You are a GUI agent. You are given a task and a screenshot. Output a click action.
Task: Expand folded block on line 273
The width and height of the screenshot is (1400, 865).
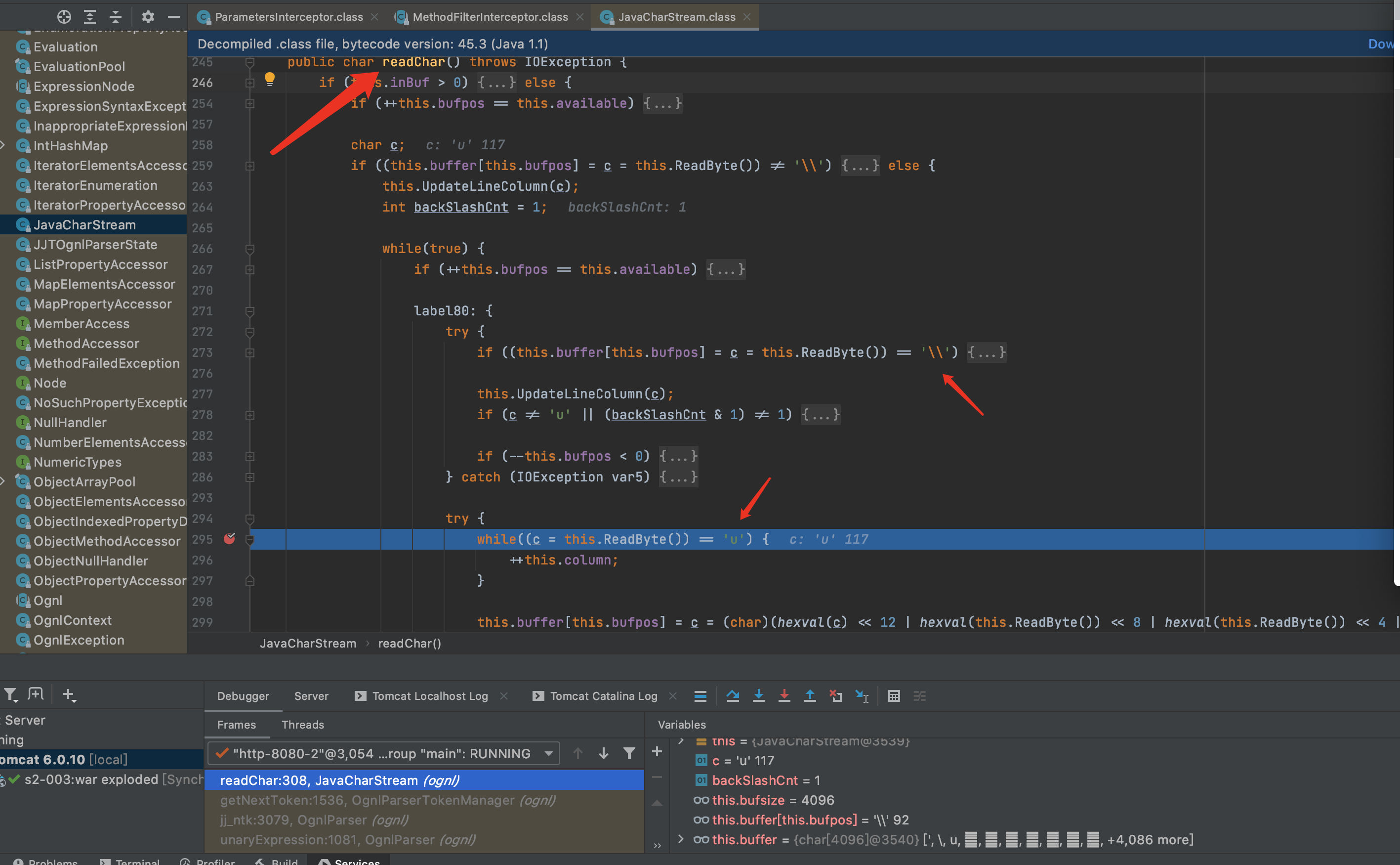(x=250, y=352)
